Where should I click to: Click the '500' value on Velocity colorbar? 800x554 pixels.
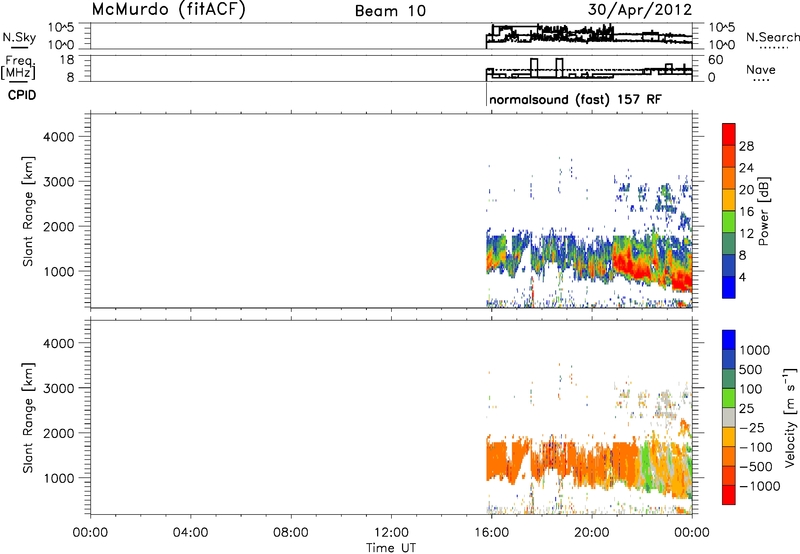(750, 370)
